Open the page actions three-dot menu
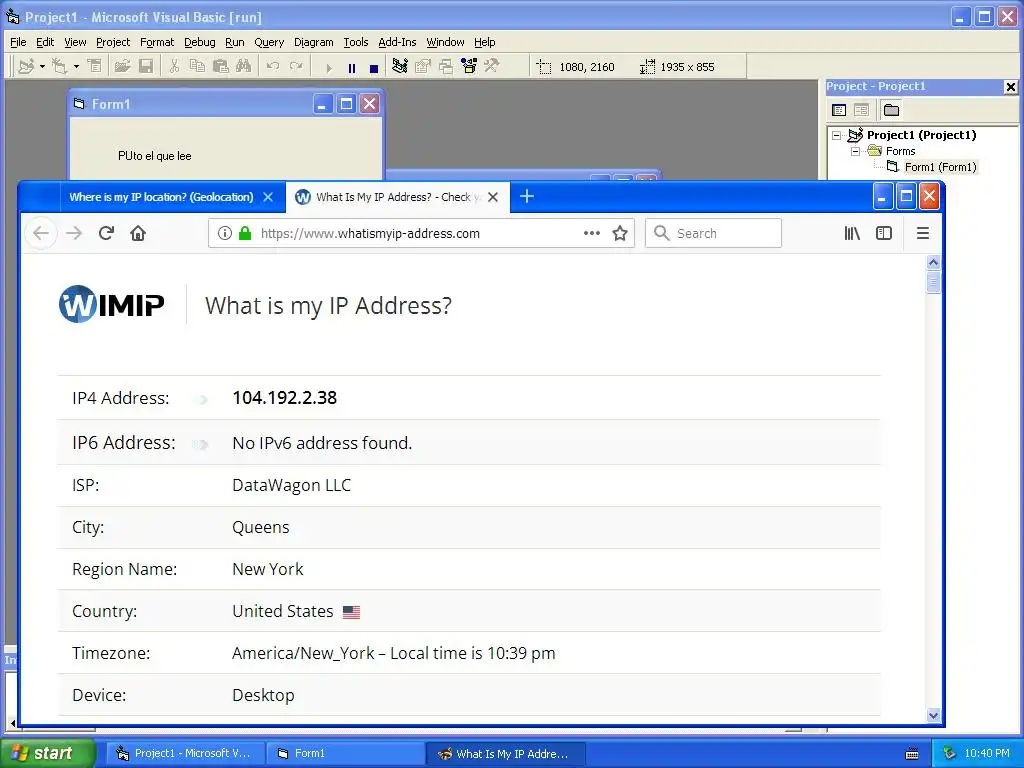The width and height of the screenshot is (1024, 768). tap(592, 233)
